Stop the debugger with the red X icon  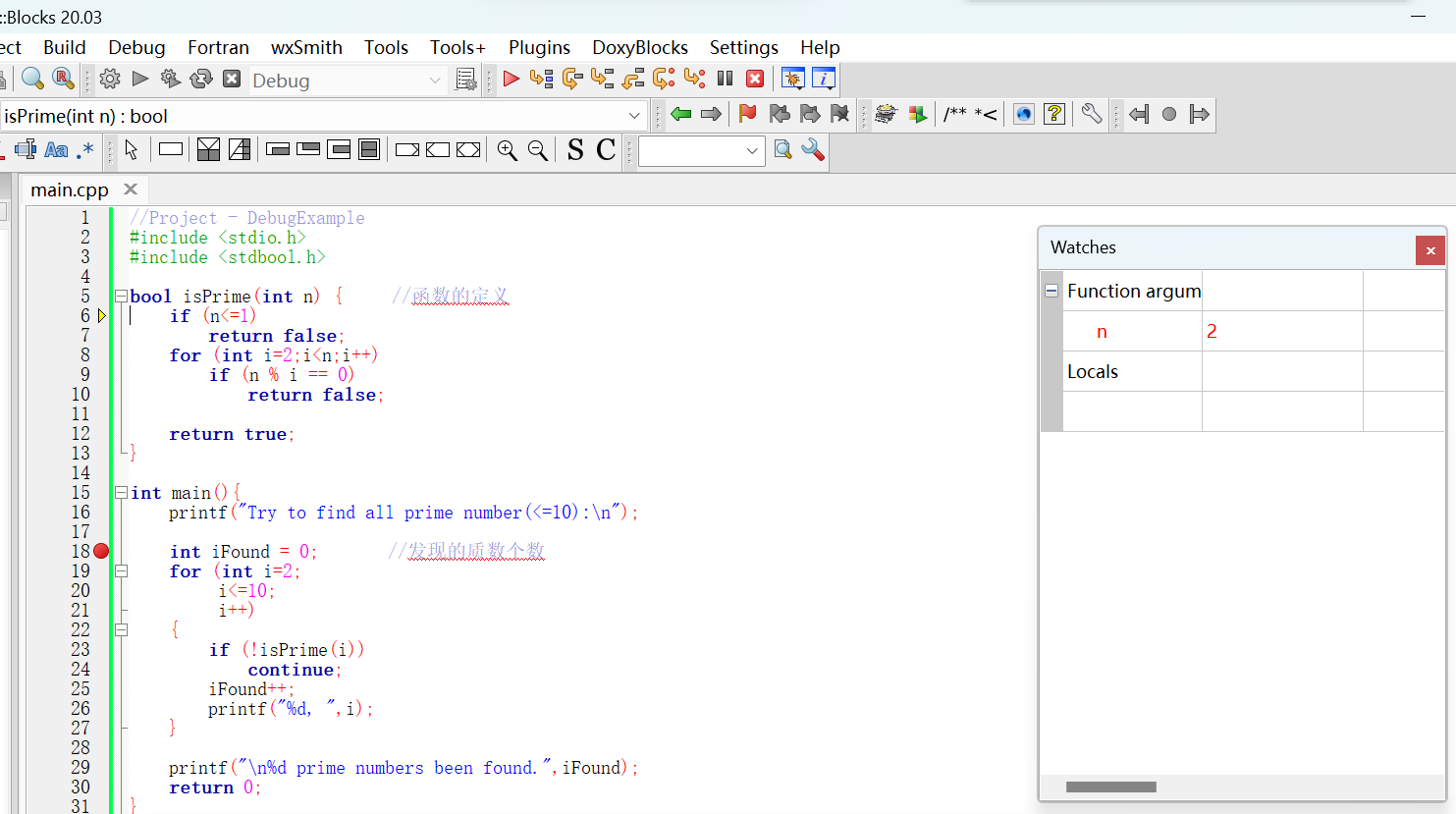(755, 79)
